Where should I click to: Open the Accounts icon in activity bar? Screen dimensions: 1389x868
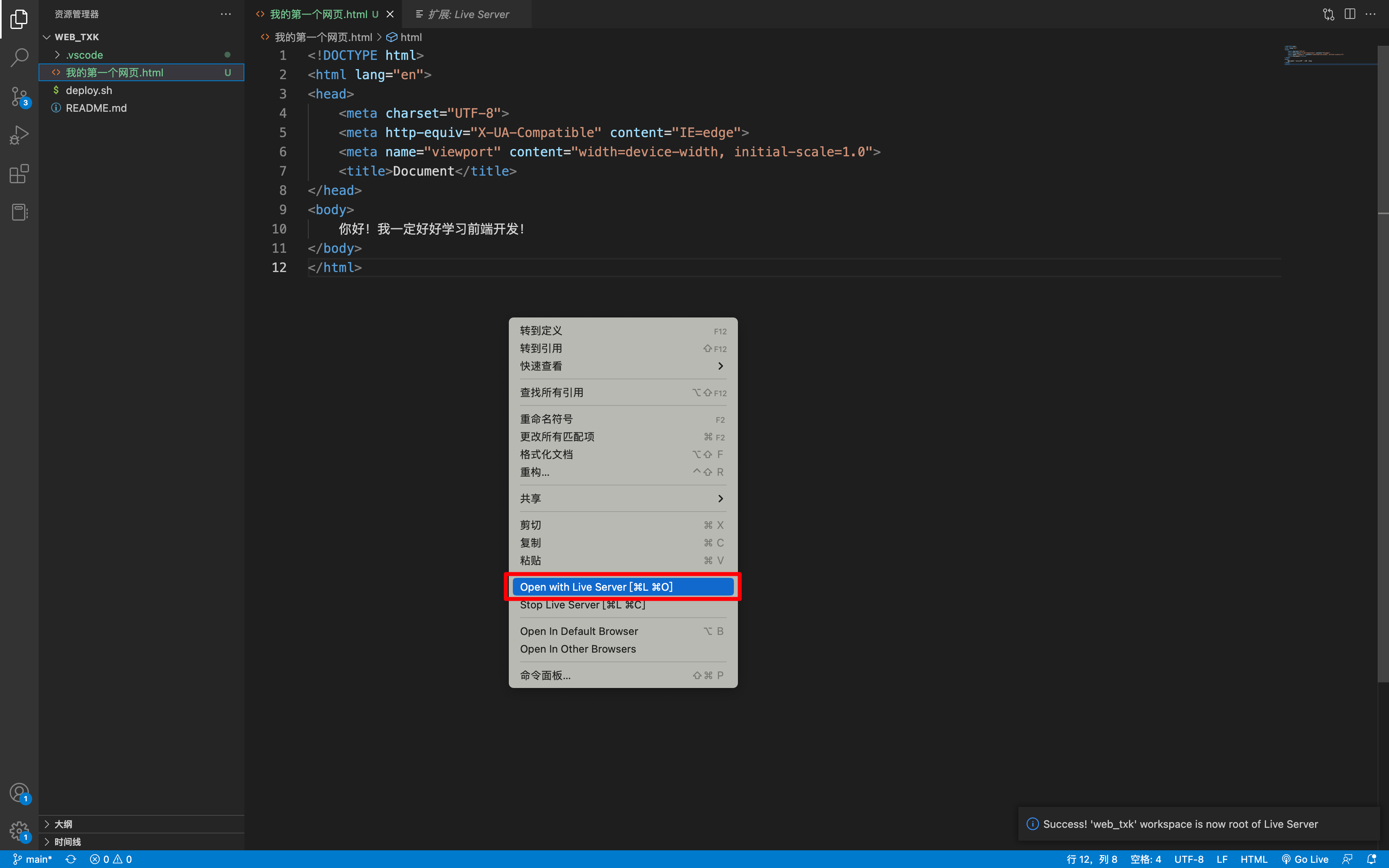coord(19,792)
